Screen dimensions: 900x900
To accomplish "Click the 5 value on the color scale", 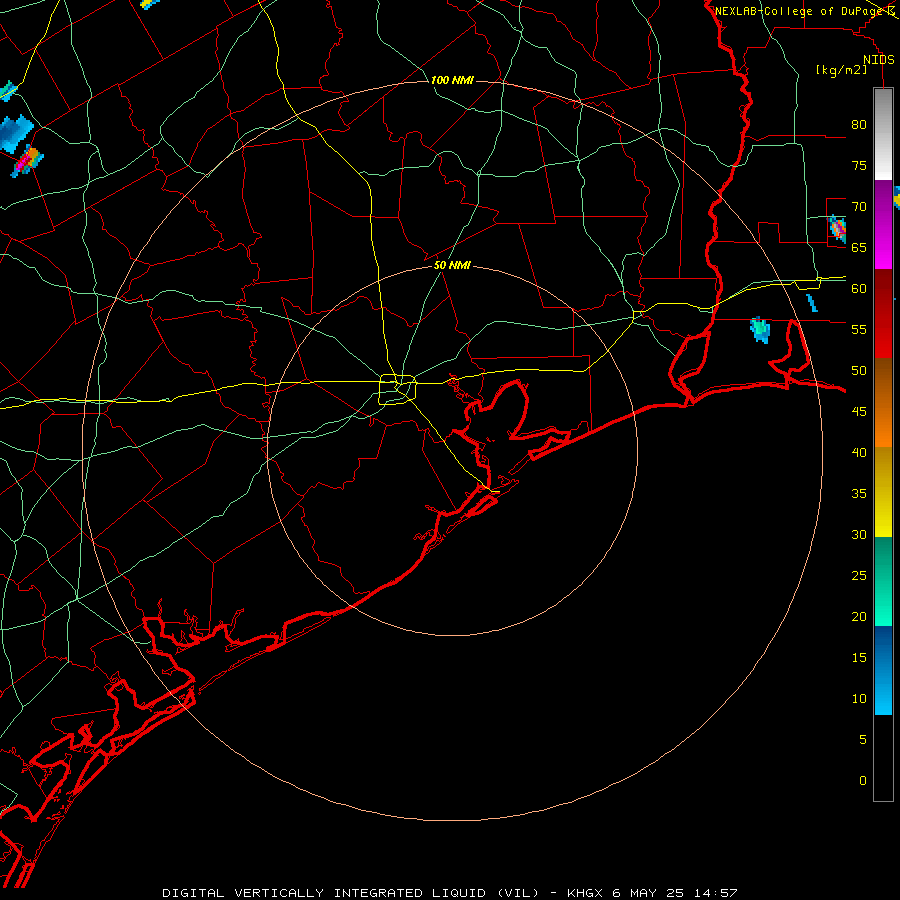I will (x=863, y=740).
